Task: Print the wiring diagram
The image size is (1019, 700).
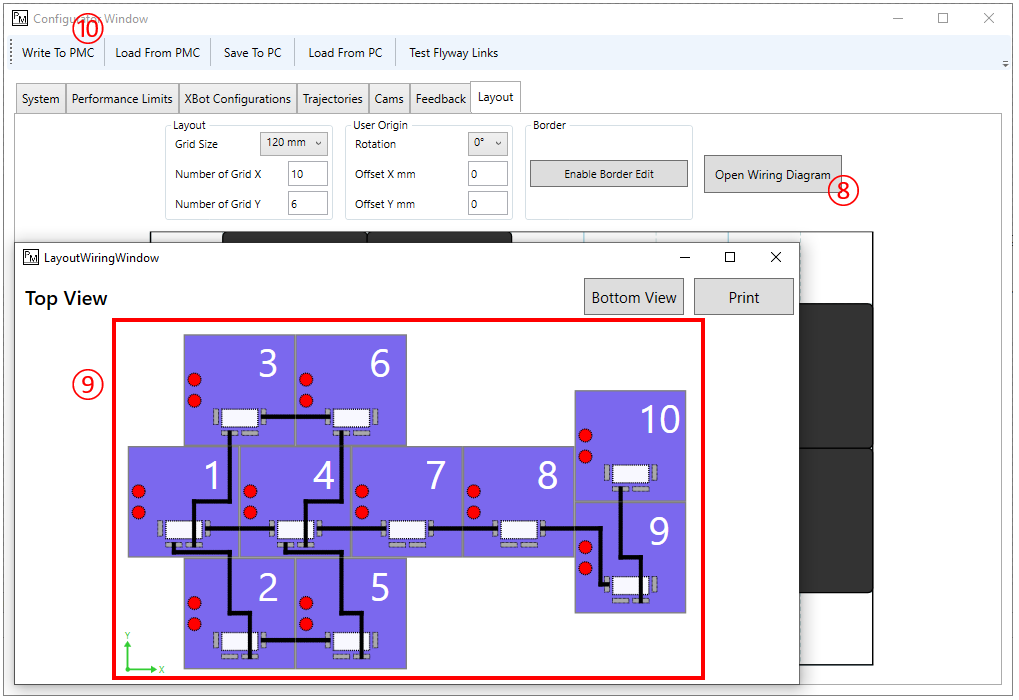Action: (x=743, y=296)
